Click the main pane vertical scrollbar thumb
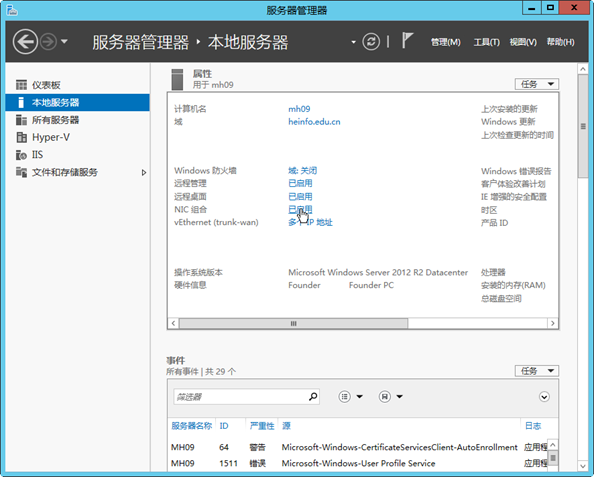This screenshot has height=477, width=594. [x=583, y=126]
